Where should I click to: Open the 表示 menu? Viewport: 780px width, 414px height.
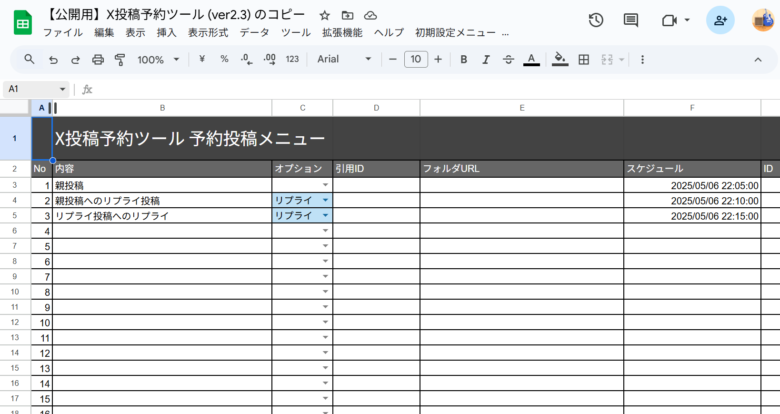135,33
